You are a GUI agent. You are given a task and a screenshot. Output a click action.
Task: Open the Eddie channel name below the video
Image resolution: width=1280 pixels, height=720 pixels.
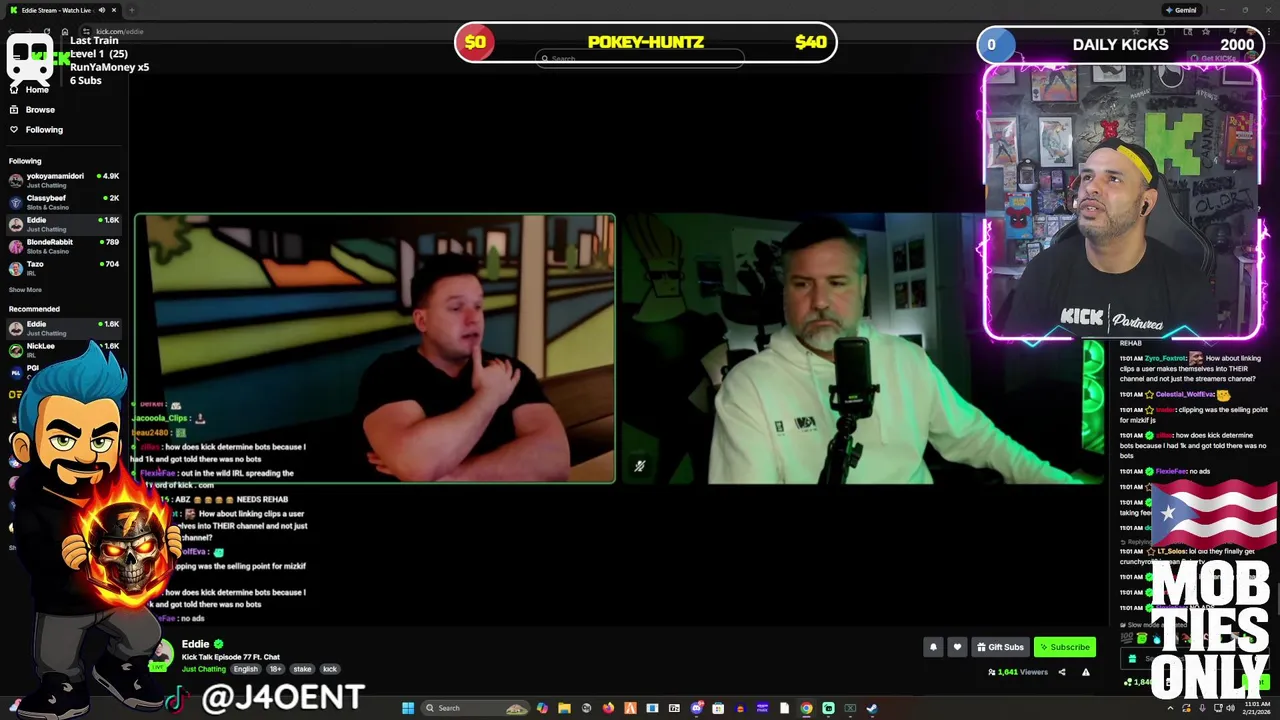tap(195, 644)
